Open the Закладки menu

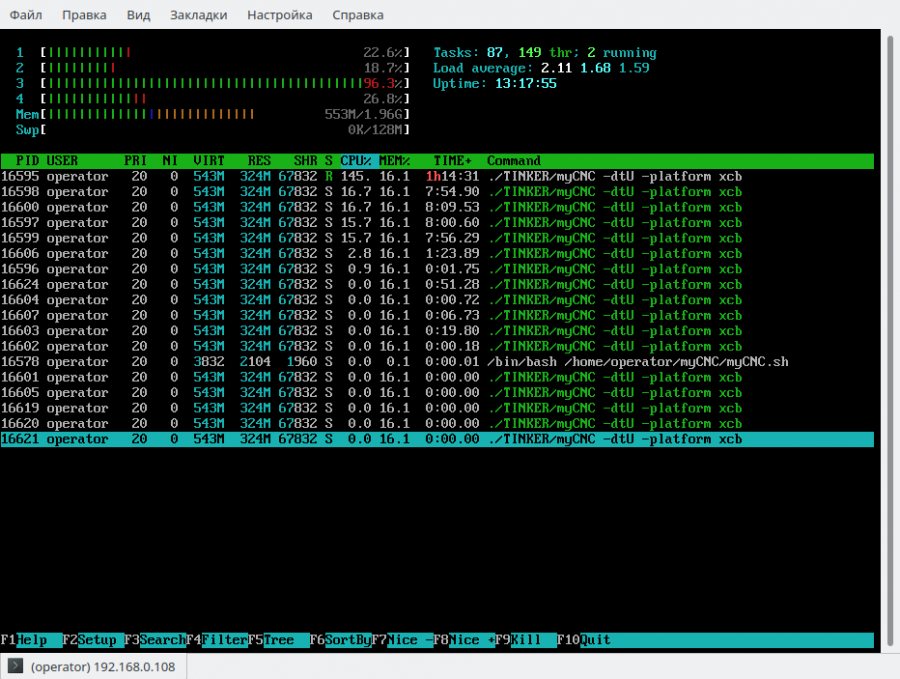pos(198,15)
